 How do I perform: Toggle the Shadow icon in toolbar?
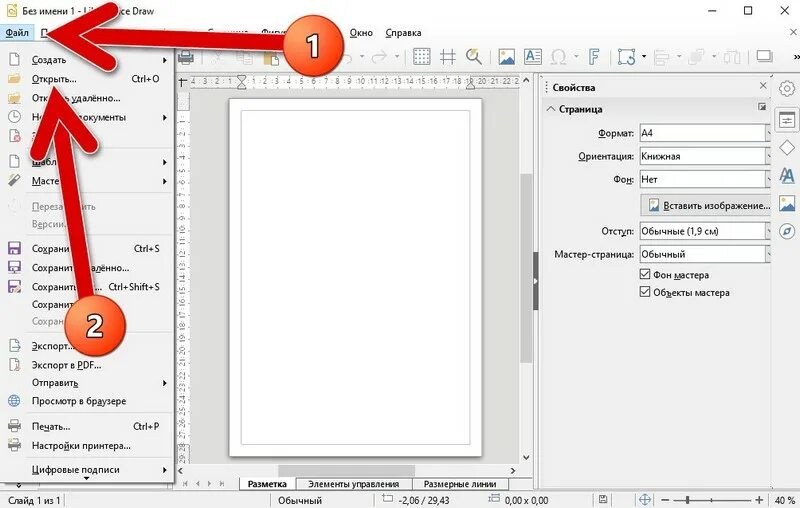(x=764, y=56)
